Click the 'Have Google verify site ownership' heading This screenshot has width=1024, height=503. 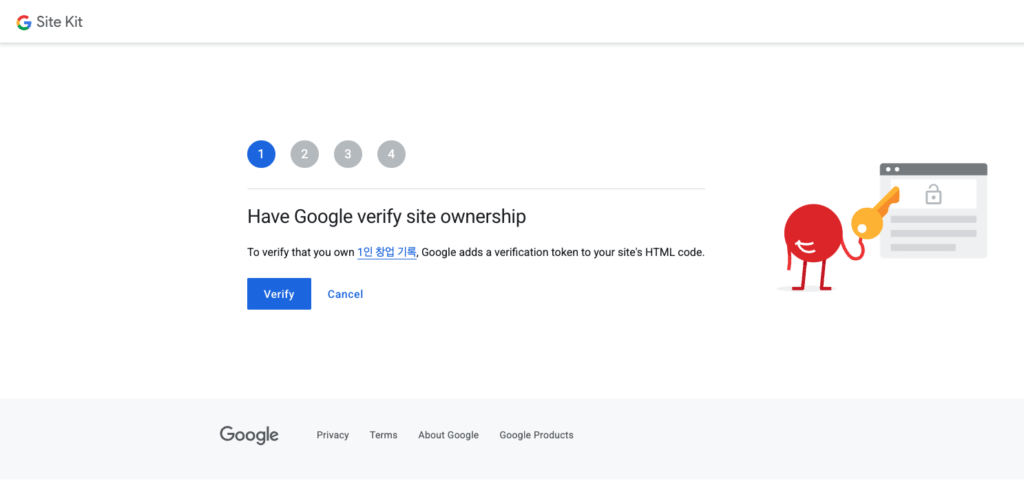pyautogui.click(x=386, y=216)
